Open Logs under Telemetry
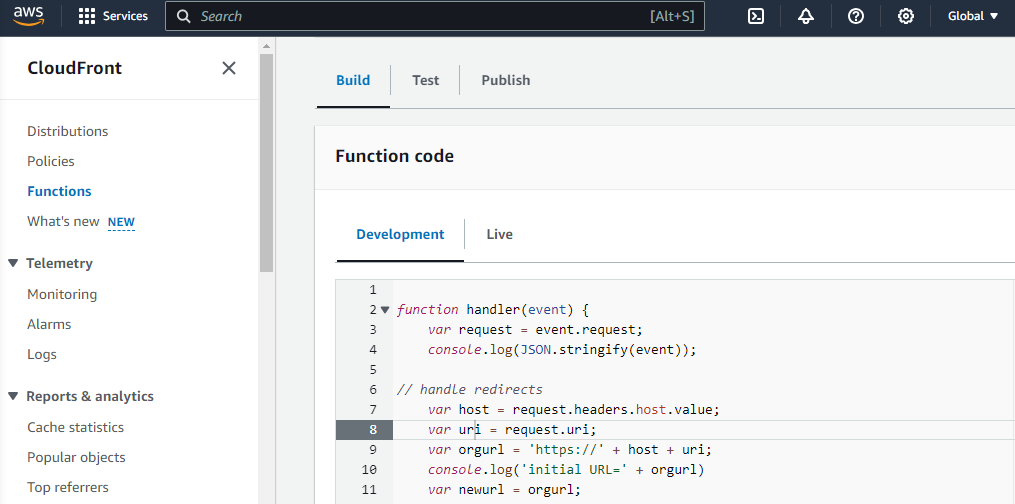1015x504 pixels. (x=41, y=355)
